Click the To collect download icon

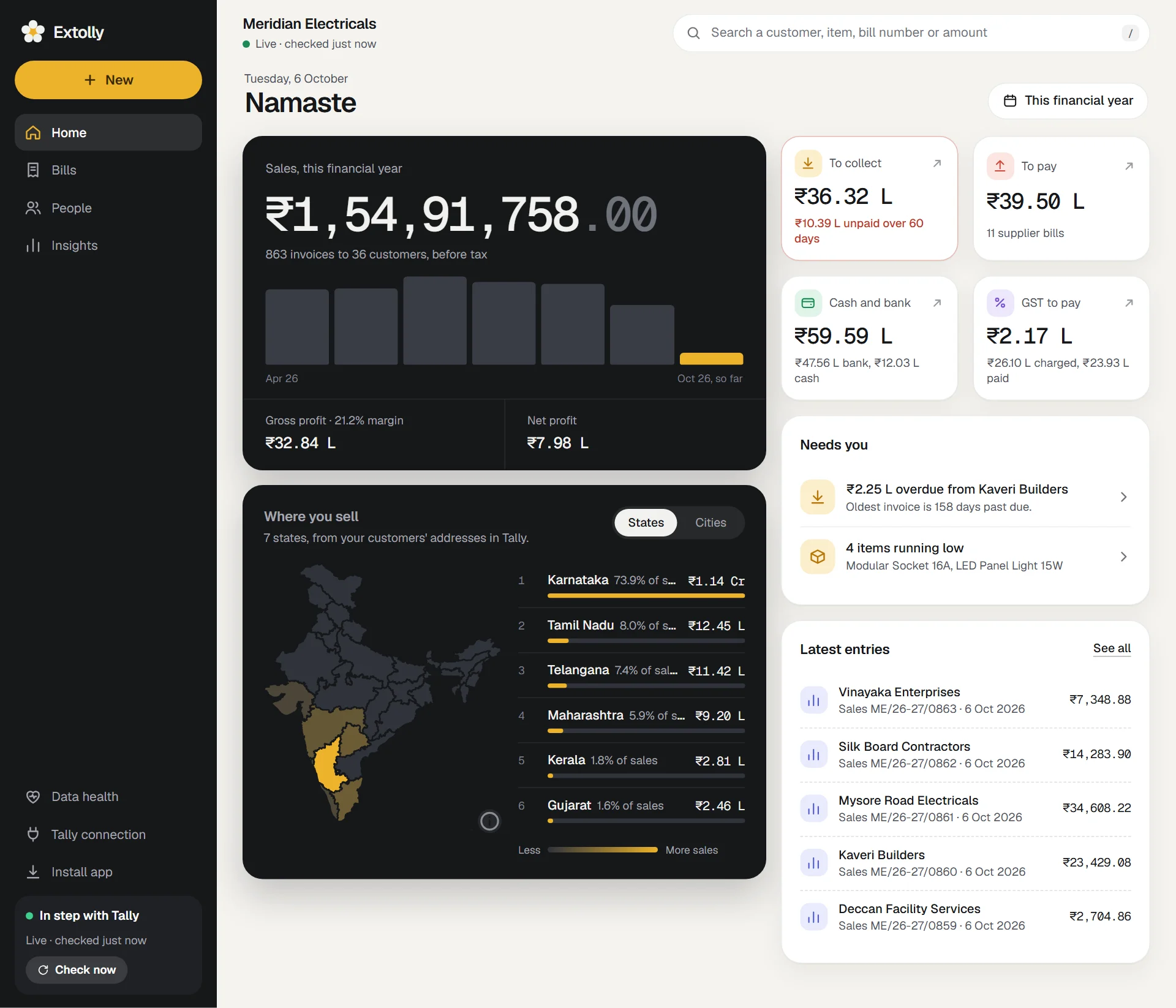point(808,164)
